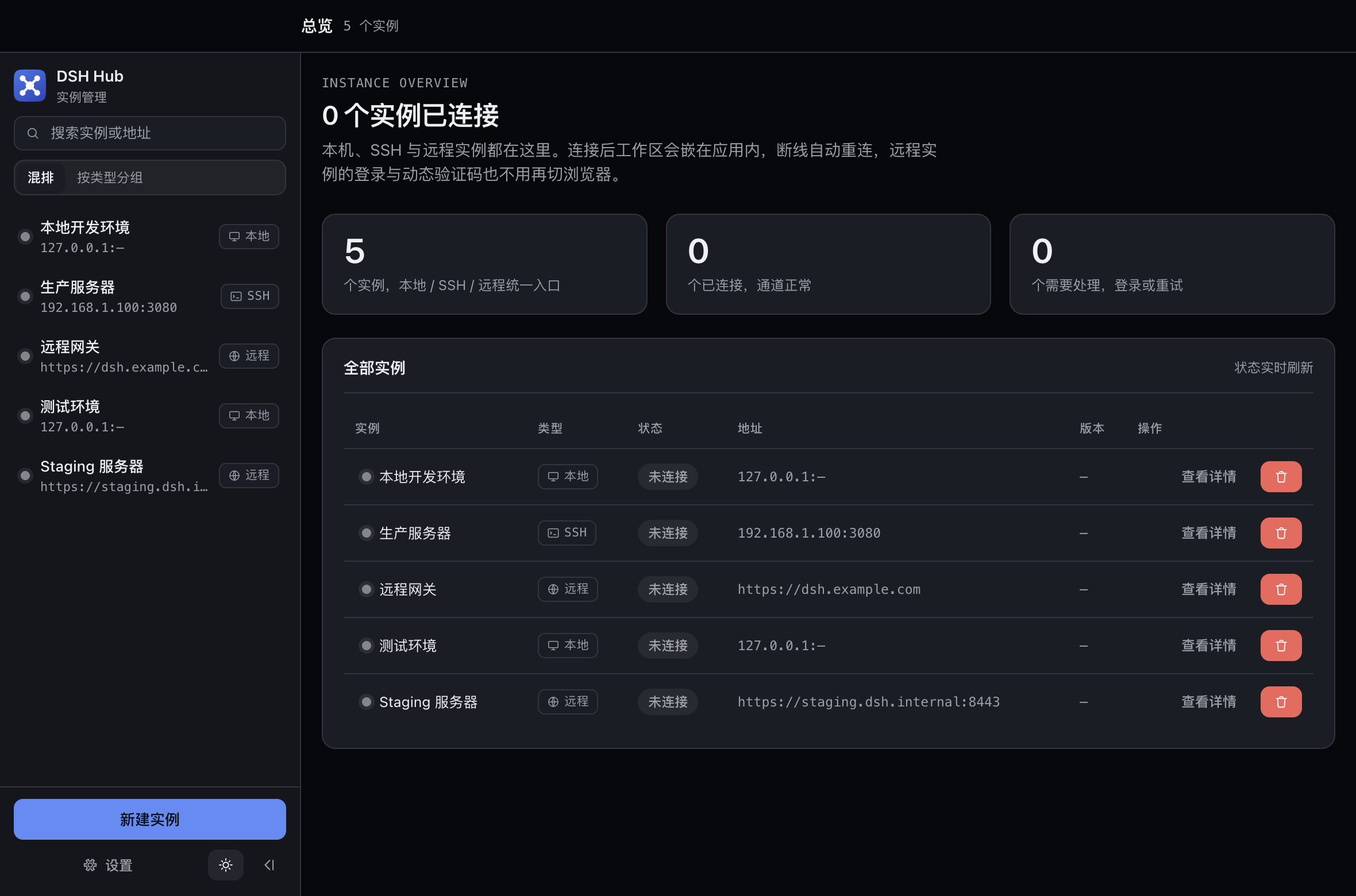This screenshot has width=1356, height=896.
Task: Click Staging 服务器 name in the table
Action: pos(429,702)
